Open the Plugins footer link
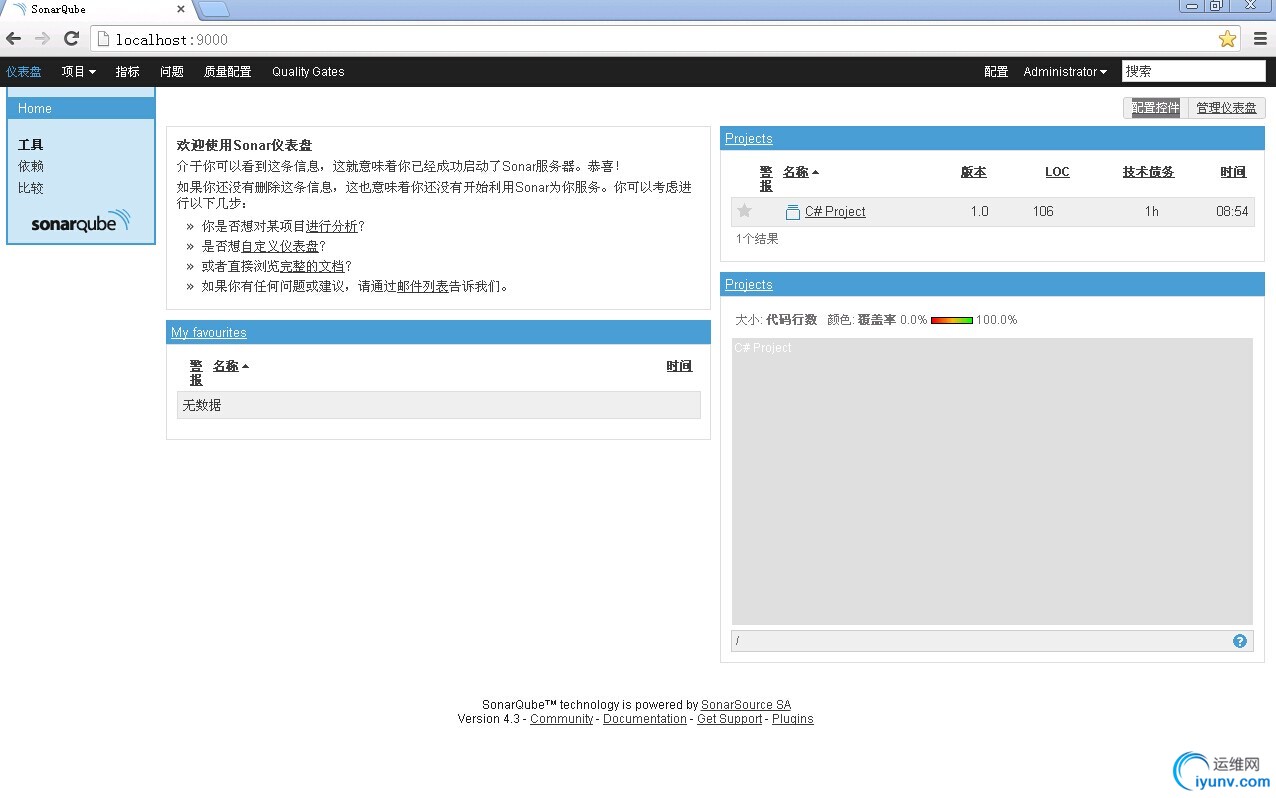The height and width of the screenshot is (798, 1276). click(x=793, y=719)
